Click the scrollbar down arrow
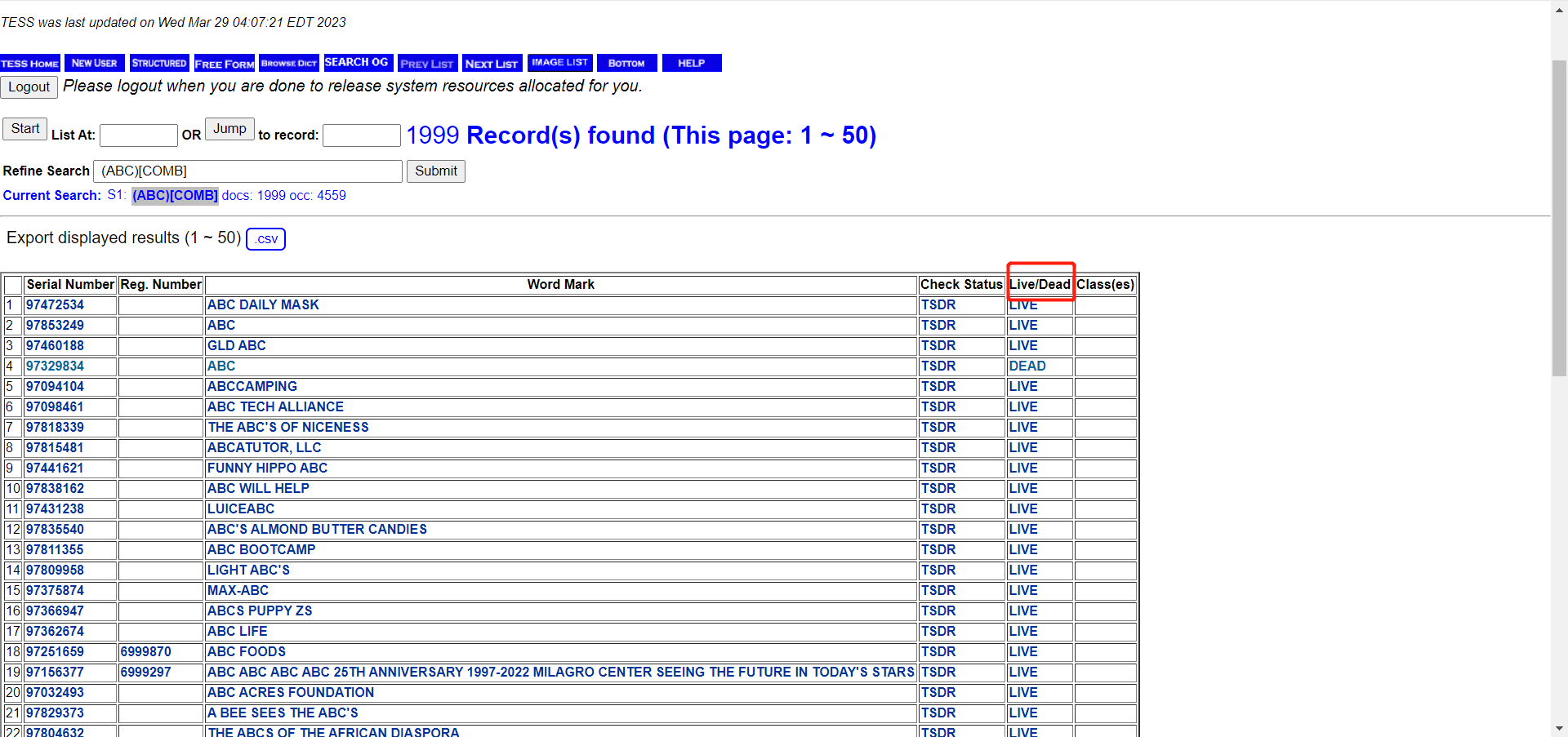The image size is (1568, 737). (x=1558, y=729)
